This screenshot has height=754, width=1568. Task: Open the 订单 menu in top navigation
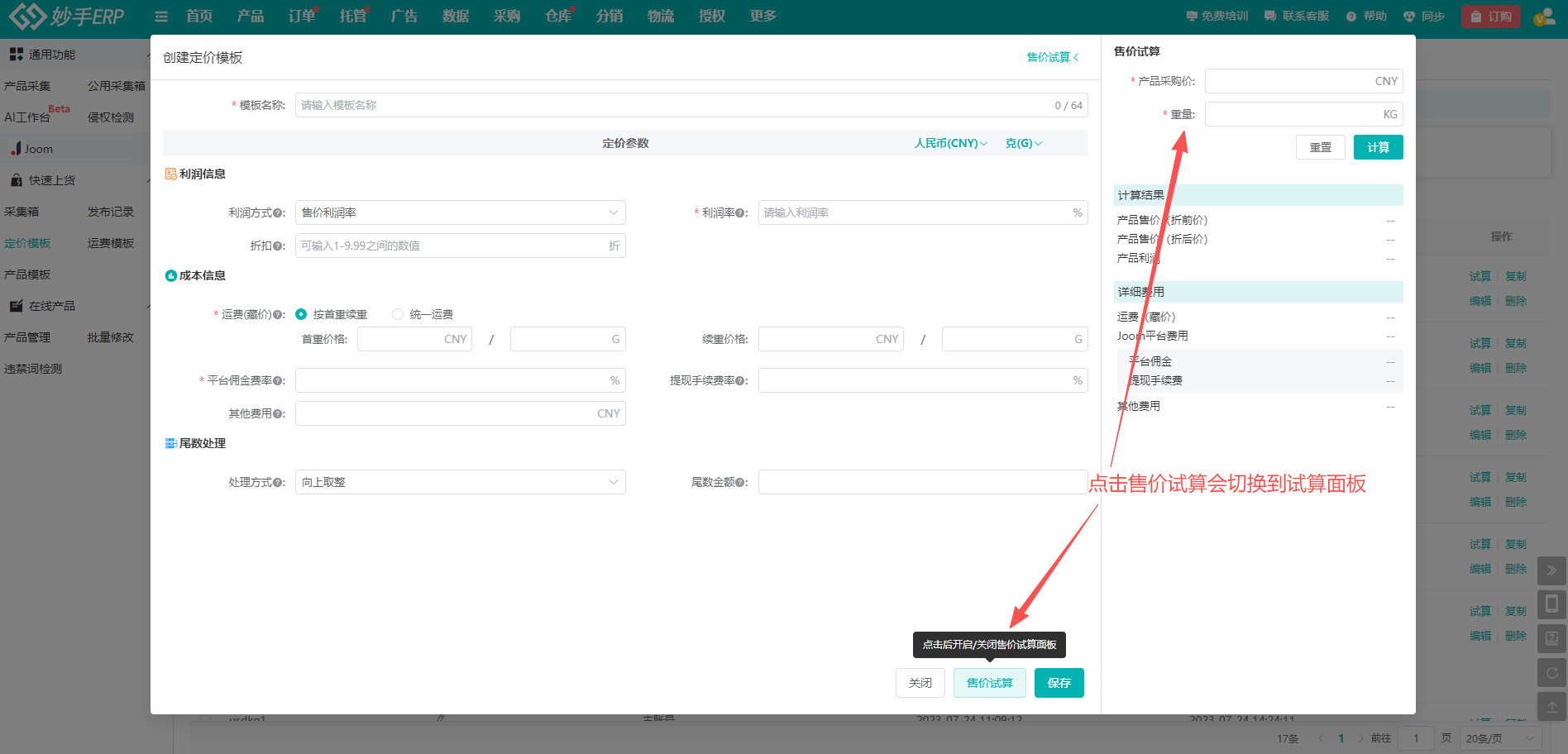[x=302, y=17]
